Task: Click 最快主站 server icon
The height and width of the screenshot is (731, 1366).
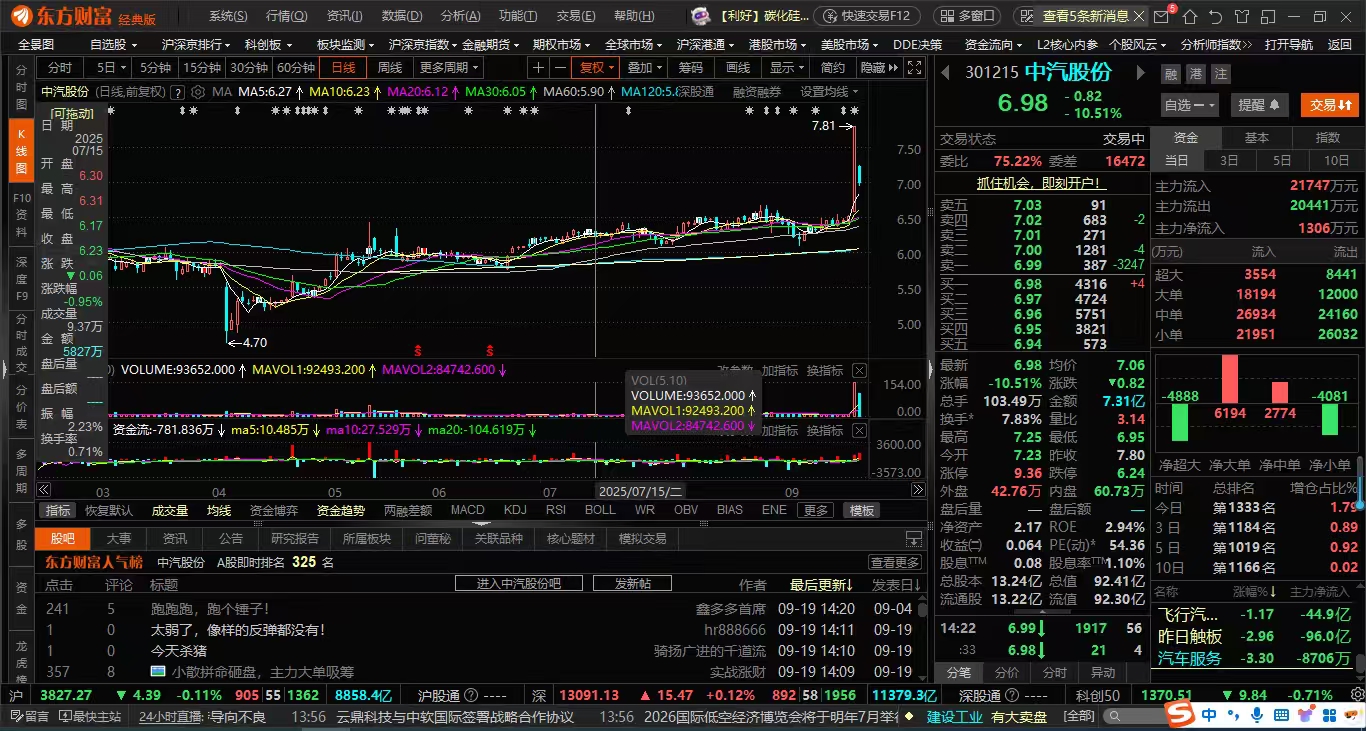Action: tap(90, 716)
